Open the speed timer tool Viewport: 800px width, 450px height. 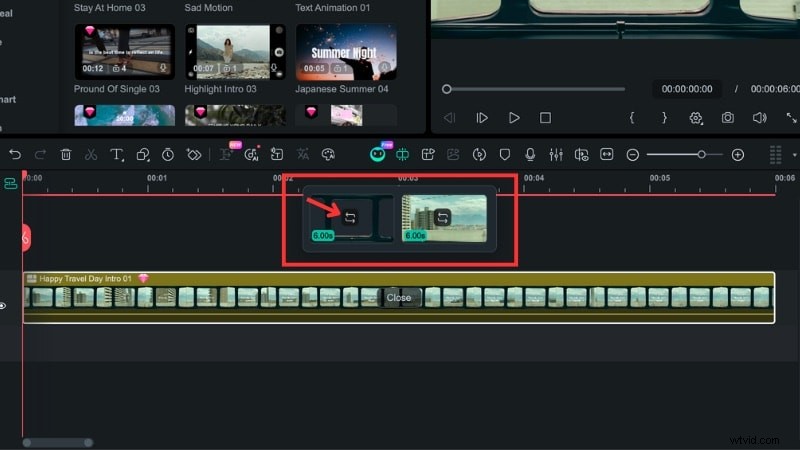click(168, 154)
